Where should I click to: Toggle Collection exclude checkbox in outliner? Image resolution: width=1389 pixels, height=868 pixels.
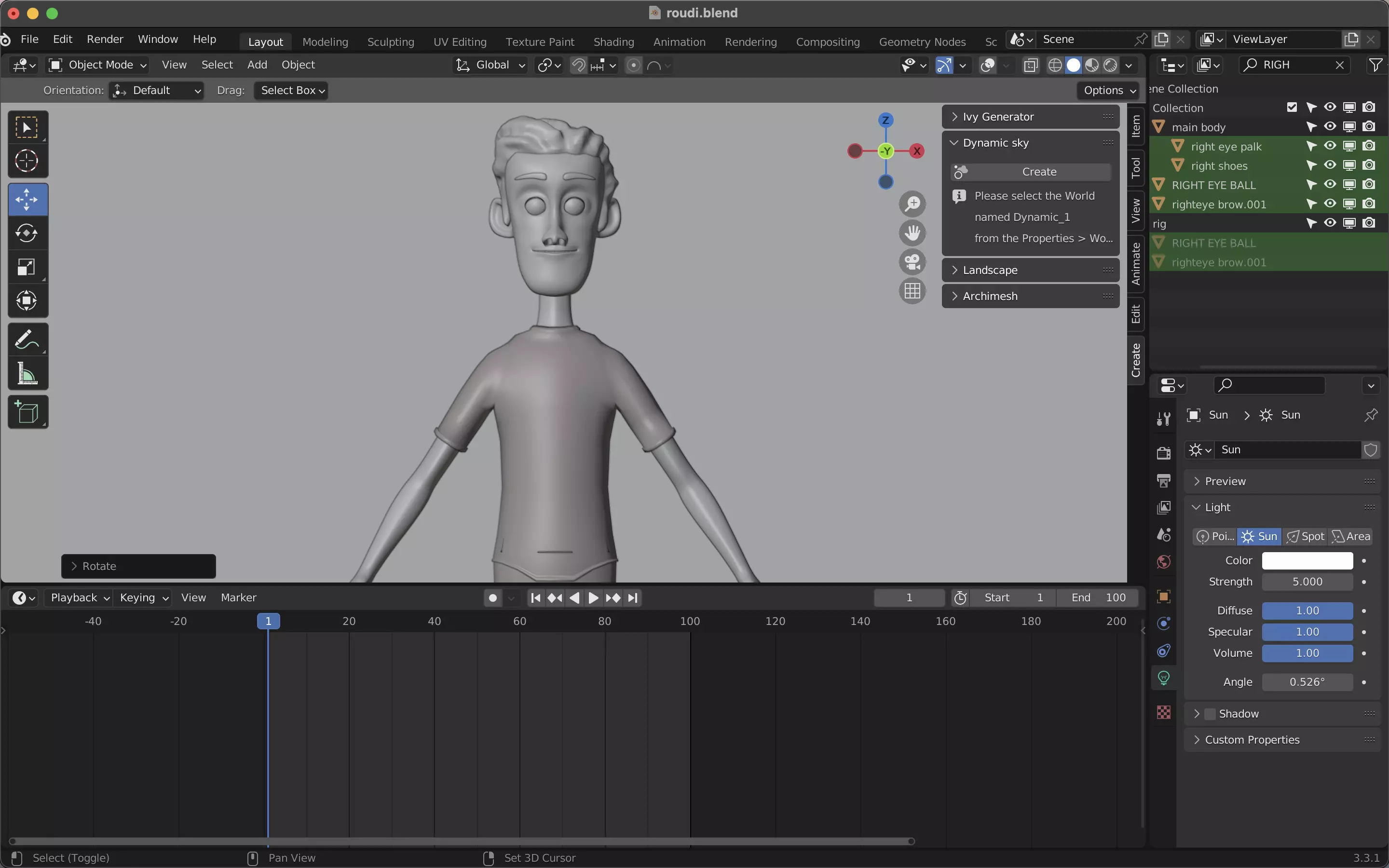point(1292,108)
